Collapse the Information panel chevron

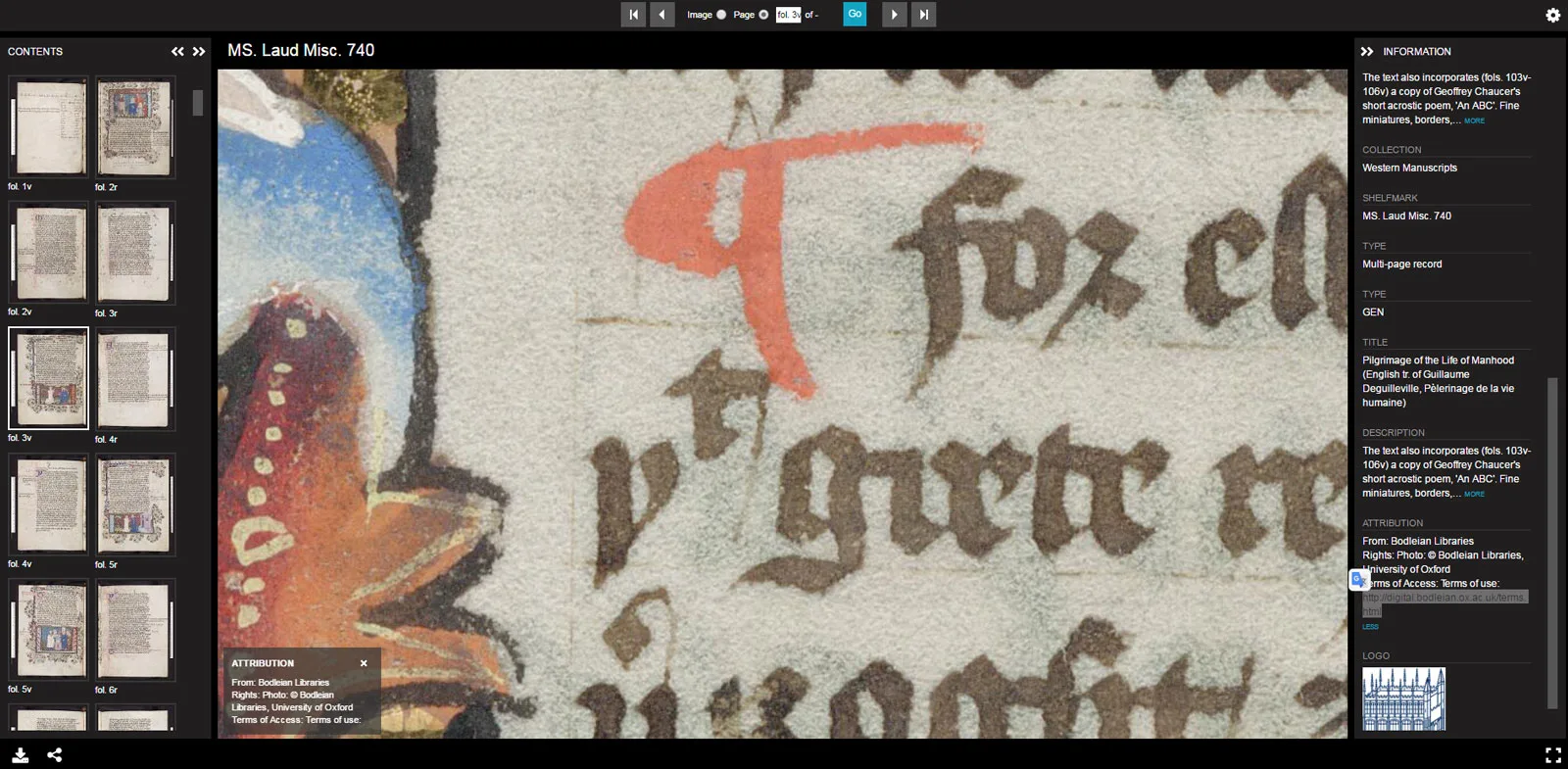coord(1367,52)
